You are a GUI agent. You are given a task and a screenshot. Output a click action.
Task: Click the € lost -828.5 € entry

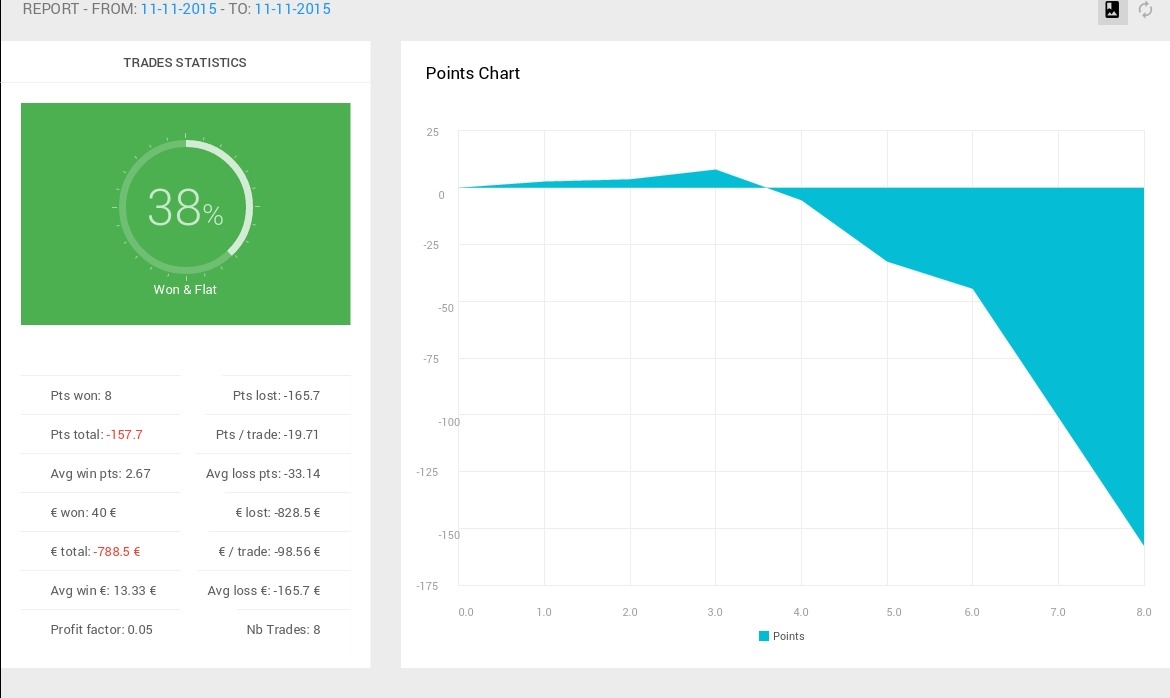[x=278, y=513]
